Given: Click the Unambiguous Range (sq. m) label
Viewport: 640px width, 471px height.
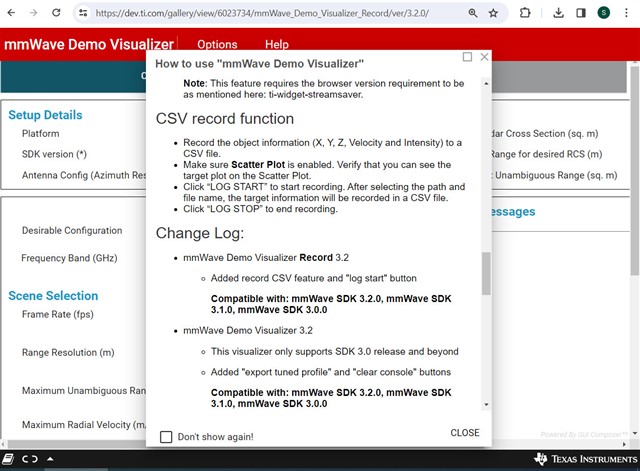Looking at the screenshot, I should click(556, 176).
